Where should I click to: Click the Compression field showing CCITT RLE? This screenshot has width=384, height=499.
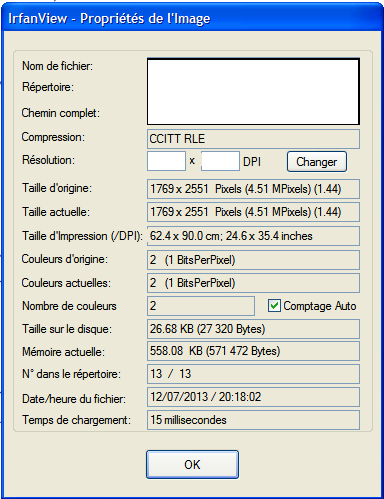(253, 139)
